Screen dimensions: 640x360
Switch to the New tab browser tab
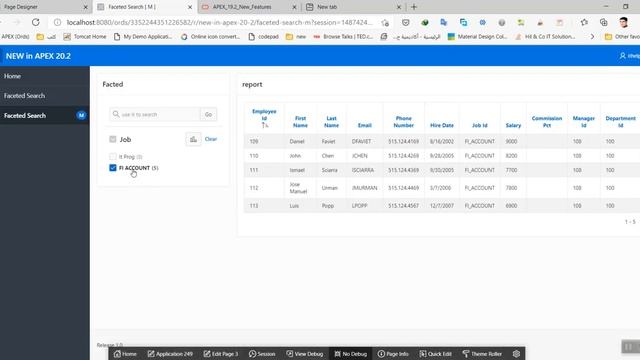pos(353,7)
